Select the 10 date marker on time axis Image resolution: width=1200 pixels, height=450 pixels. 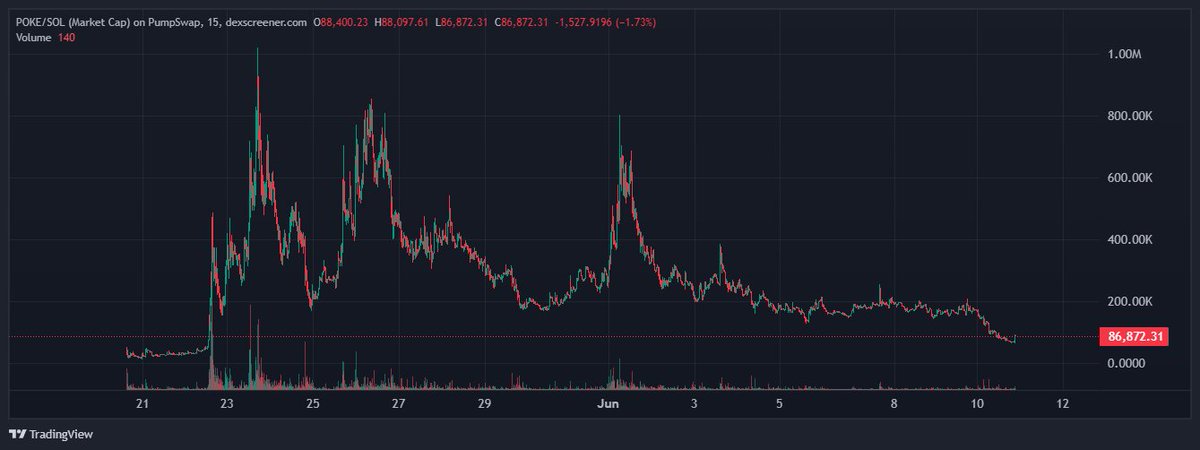[x=978, y=404]
